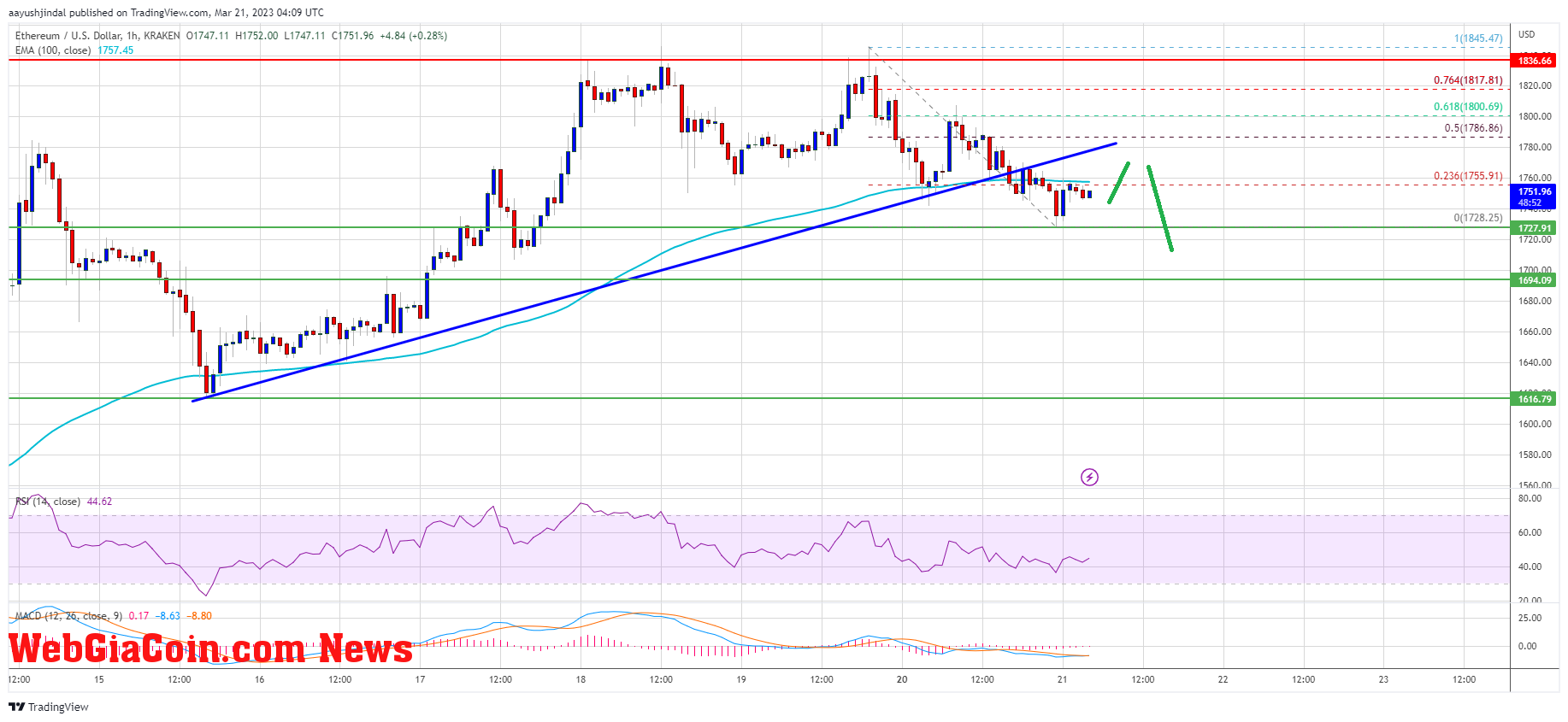The width and height of the screenshot is (1568, 722).
Task: Select the change +4.84 (+0.28%) in header
Action: [414, 36]
